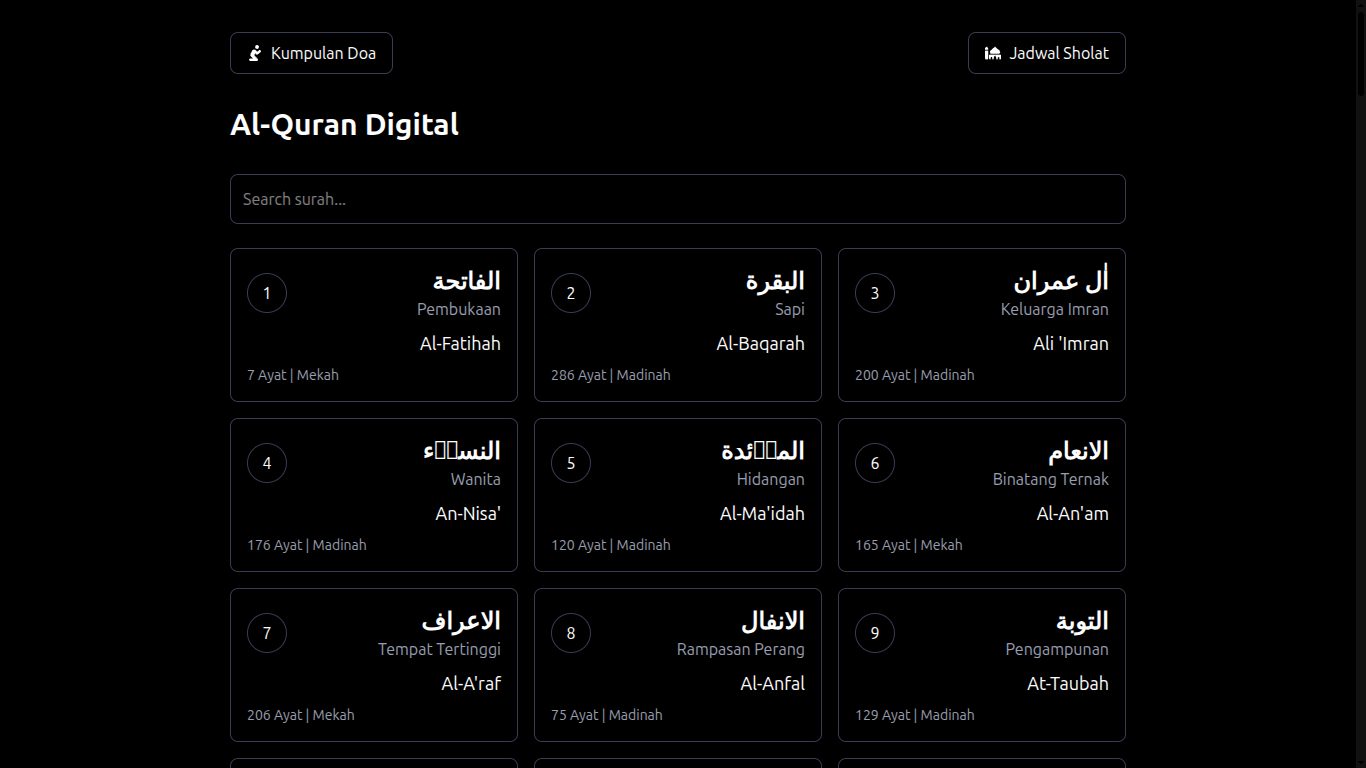Open the Kumpulan Doa page
The image size is (1366, 768).
pyautogui.click(x=311, y=52)
